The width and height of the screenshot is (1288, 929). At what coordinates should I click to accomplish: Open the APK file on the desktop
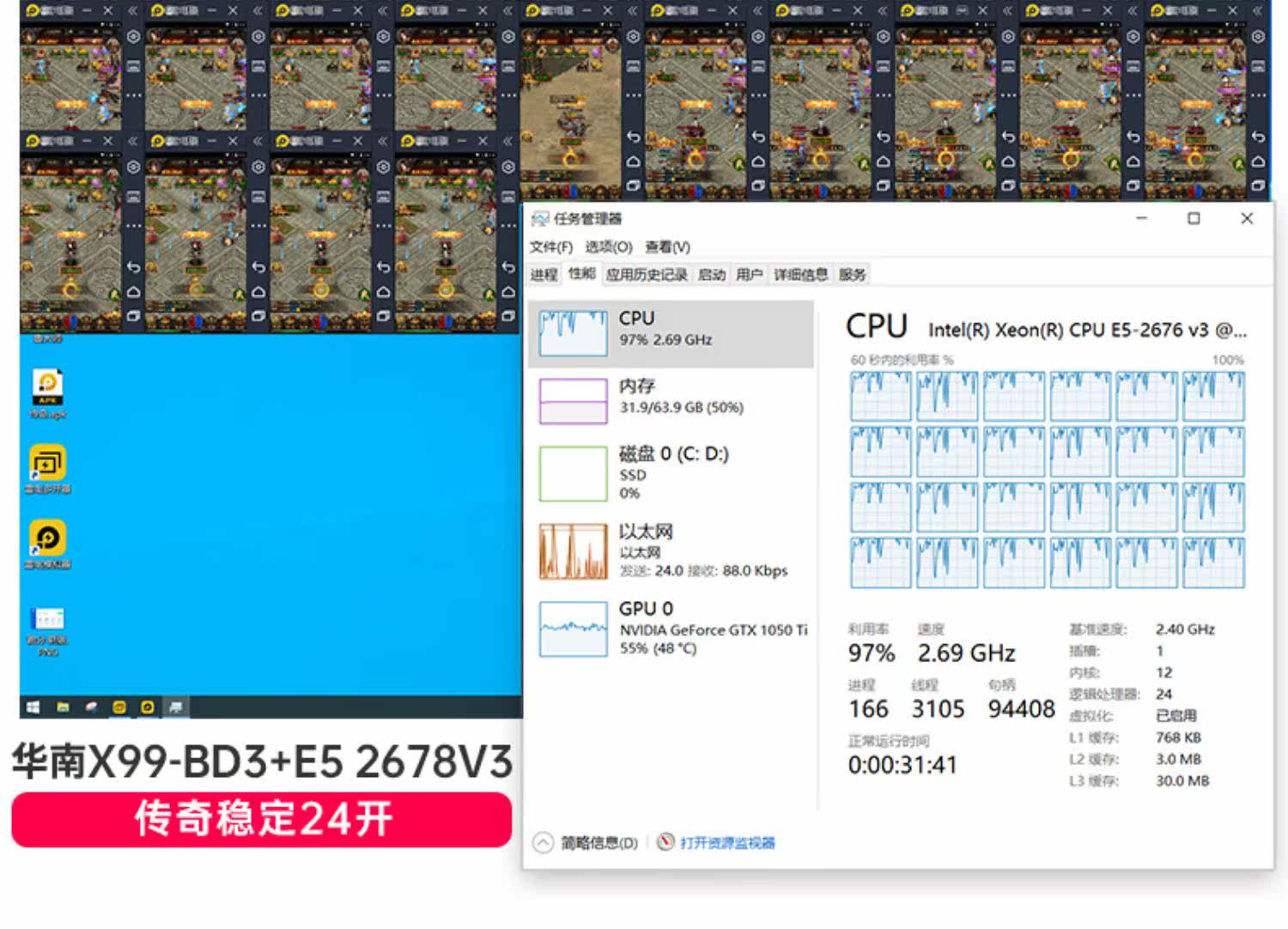(x=48, y=394)
